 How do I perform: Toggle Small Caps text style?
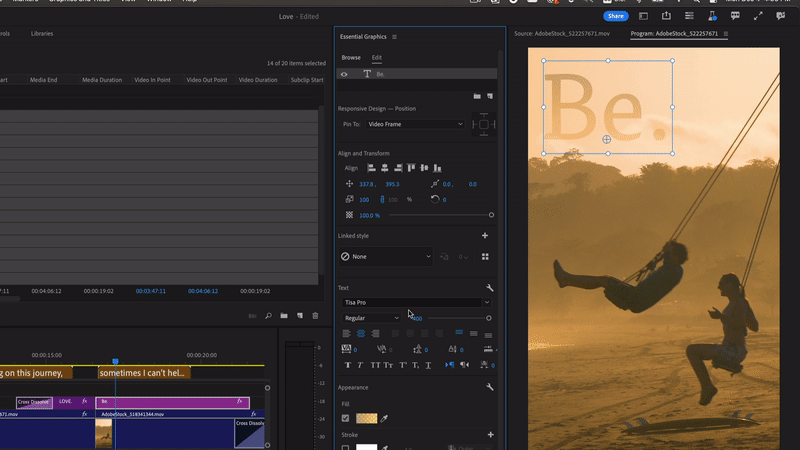coord(388,365)
